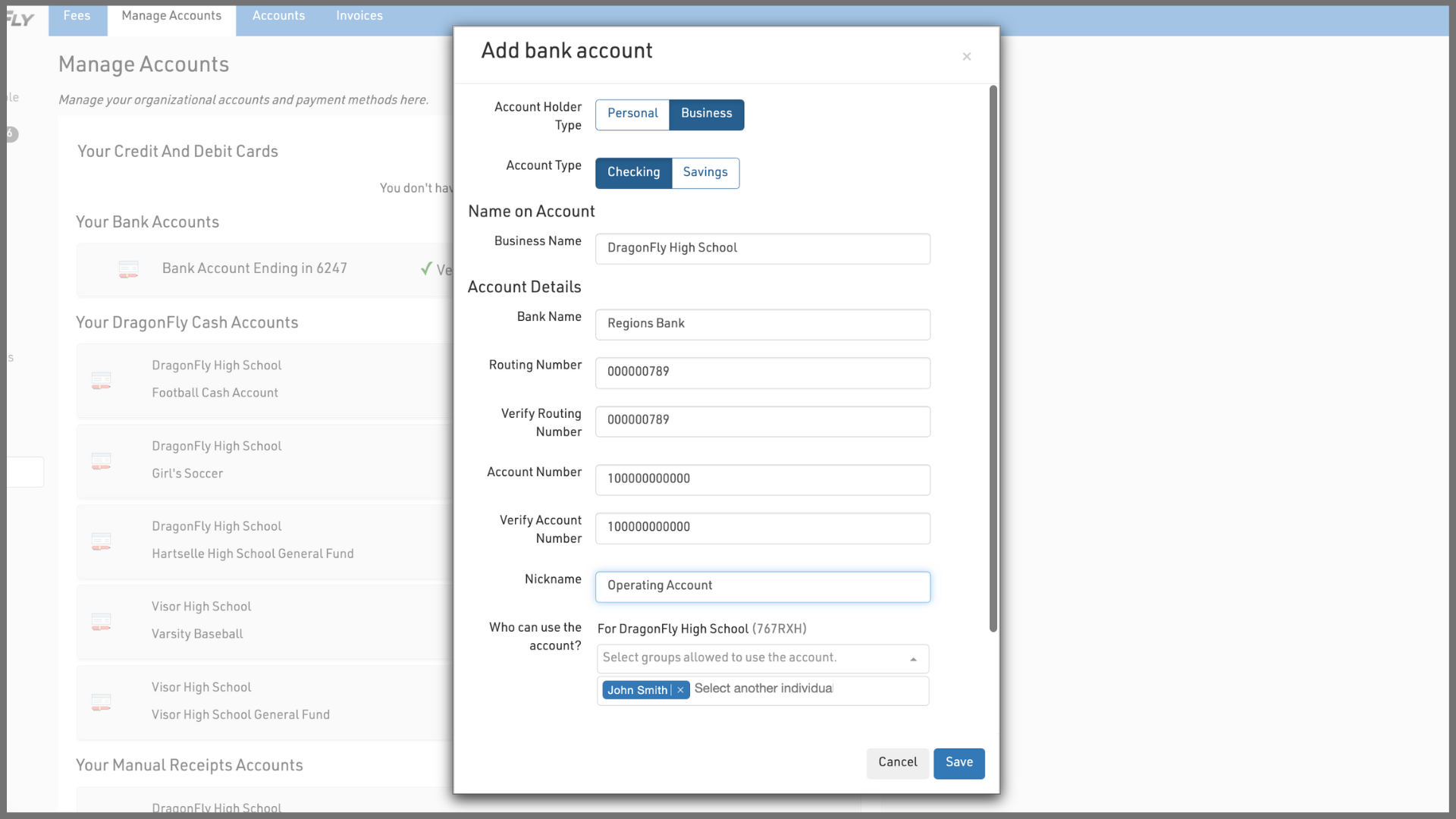Close the Add bank account dialog

(966, 57)
